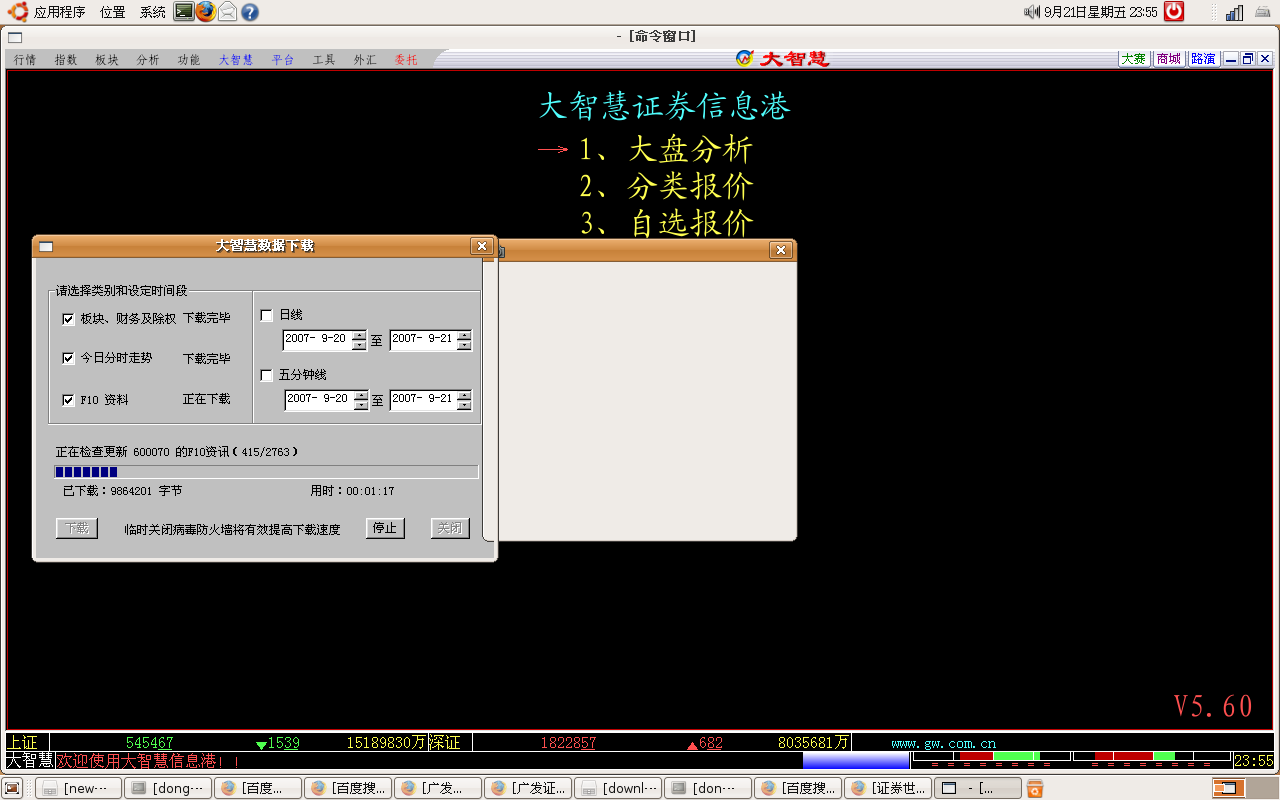Increase the 五分钟线 end date with up arrow
This screenshot has width=1280, height=800.
tap(463, 395)
